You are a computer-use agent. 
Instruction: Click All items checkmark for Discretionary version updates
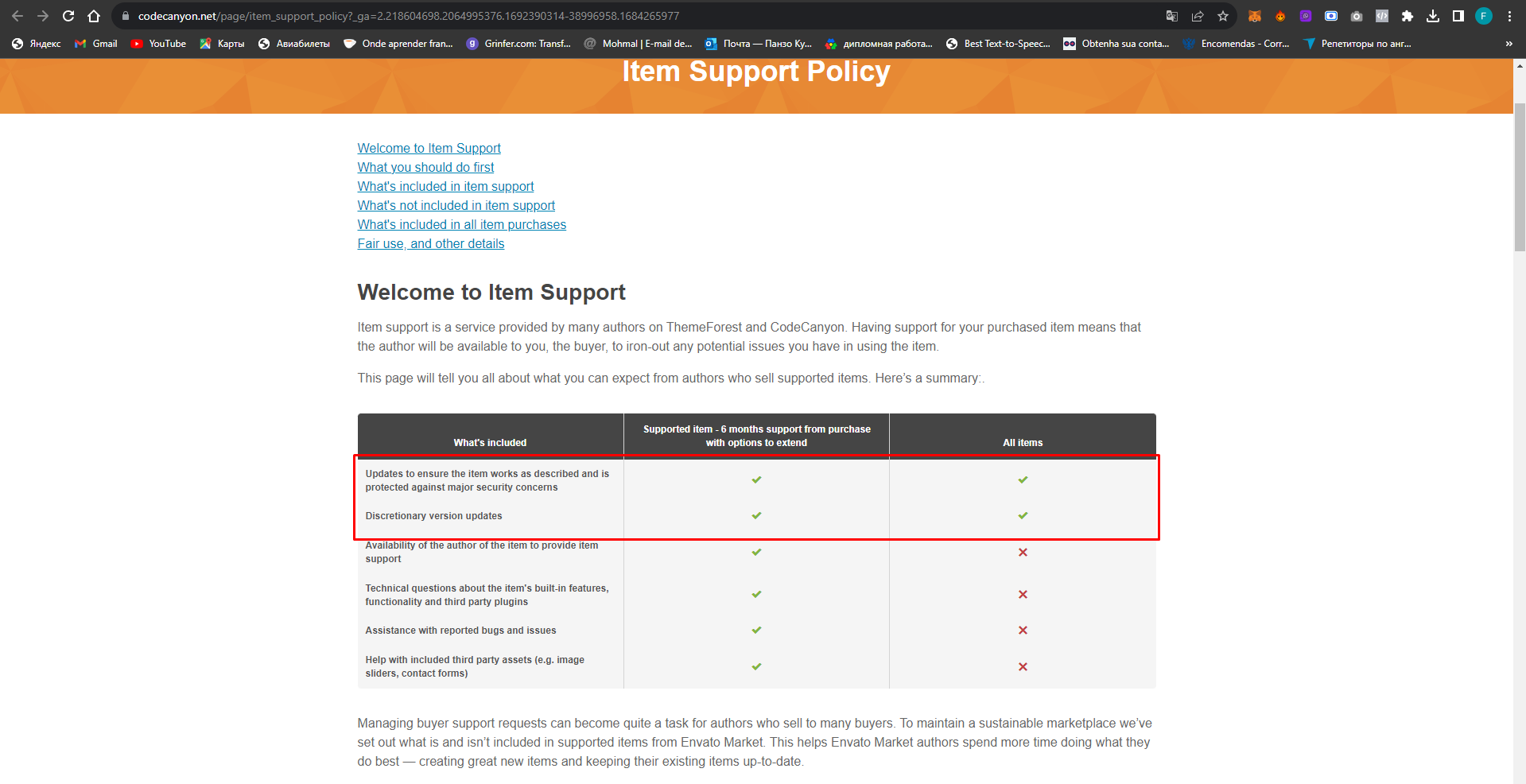click(x=1023, y=515)
